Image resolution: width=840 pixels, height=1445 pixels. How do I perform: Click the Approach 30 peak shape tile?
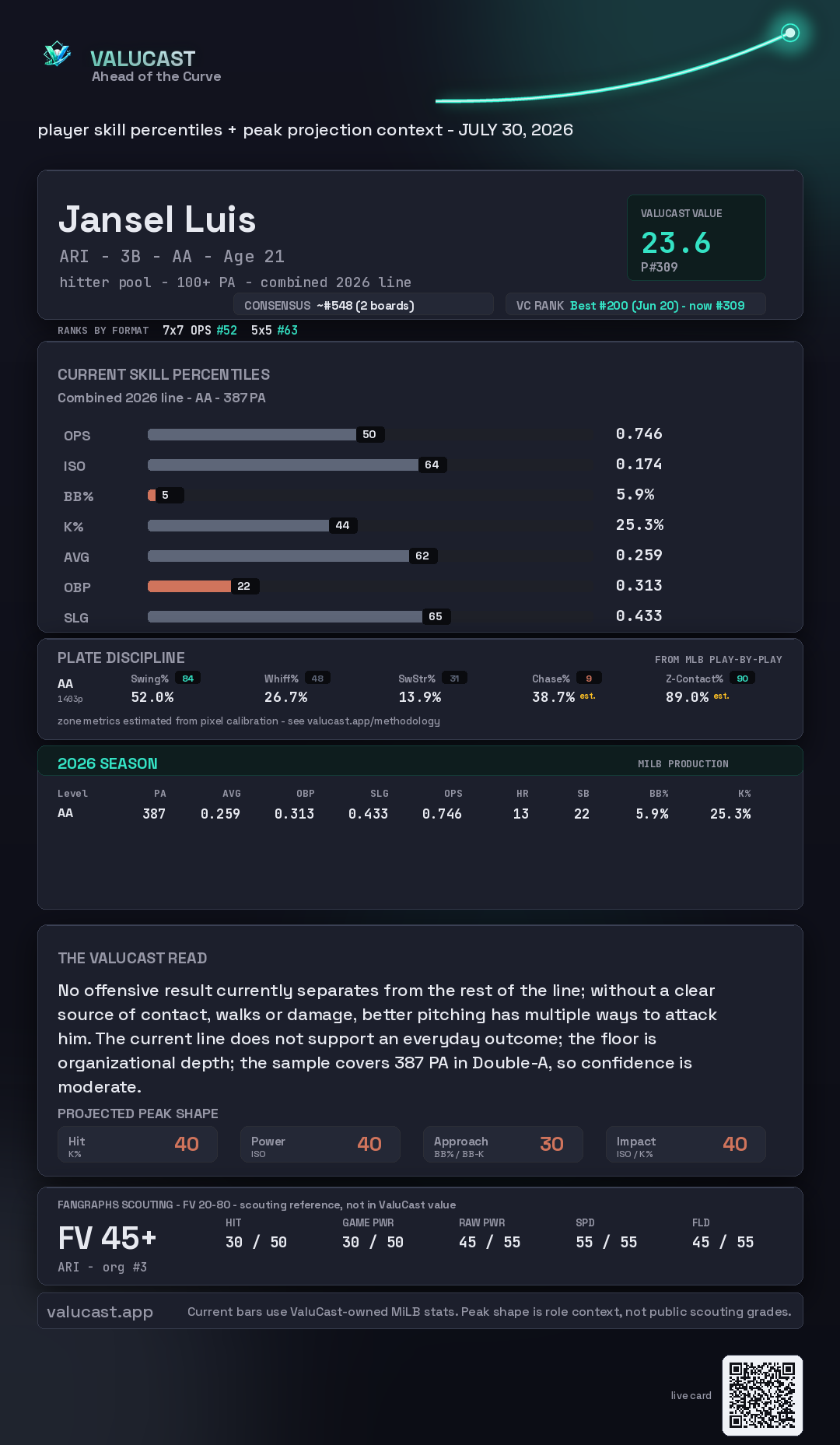click(503, 1144)
